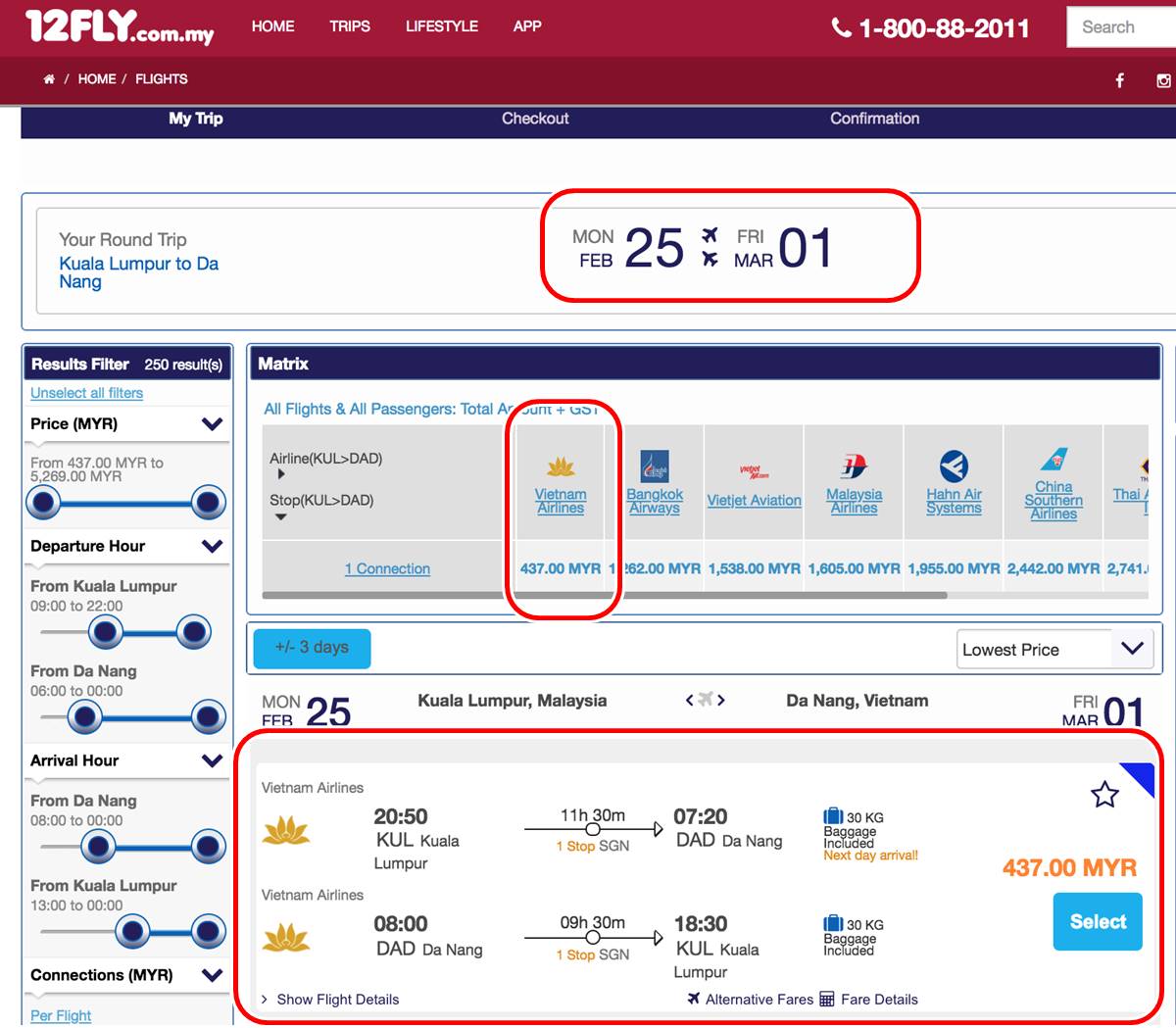Expand Show Flight Details
The height and width of the screenshot is (1028, 1176).
pos(330,1000)
